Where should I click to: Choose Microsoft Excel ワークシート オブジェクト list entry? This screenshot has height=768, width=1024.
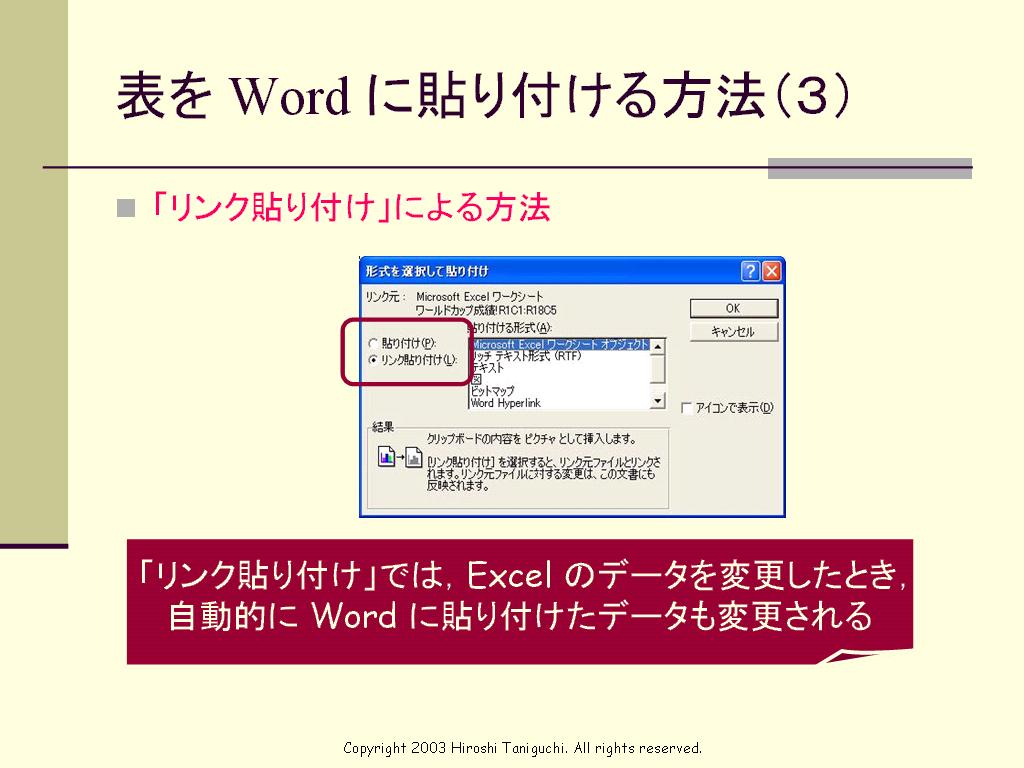560,344
